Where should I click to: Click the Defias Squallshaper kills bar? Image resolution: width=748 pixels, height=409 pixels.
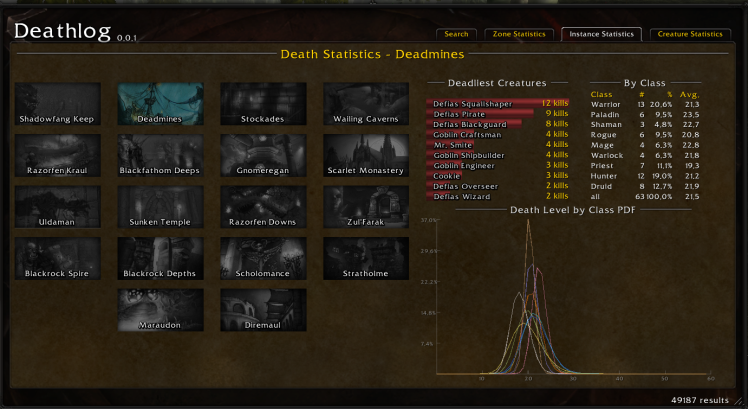498,104
